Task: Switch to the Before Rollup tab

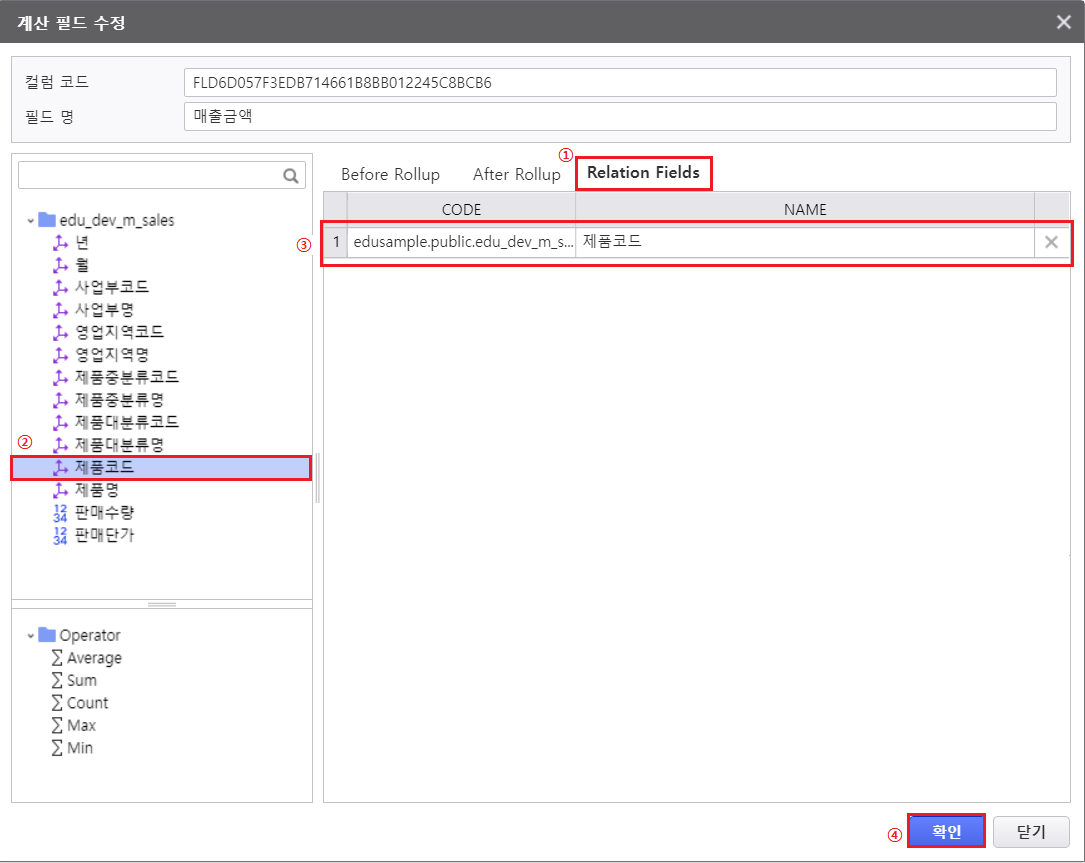Action: [390, 174]
